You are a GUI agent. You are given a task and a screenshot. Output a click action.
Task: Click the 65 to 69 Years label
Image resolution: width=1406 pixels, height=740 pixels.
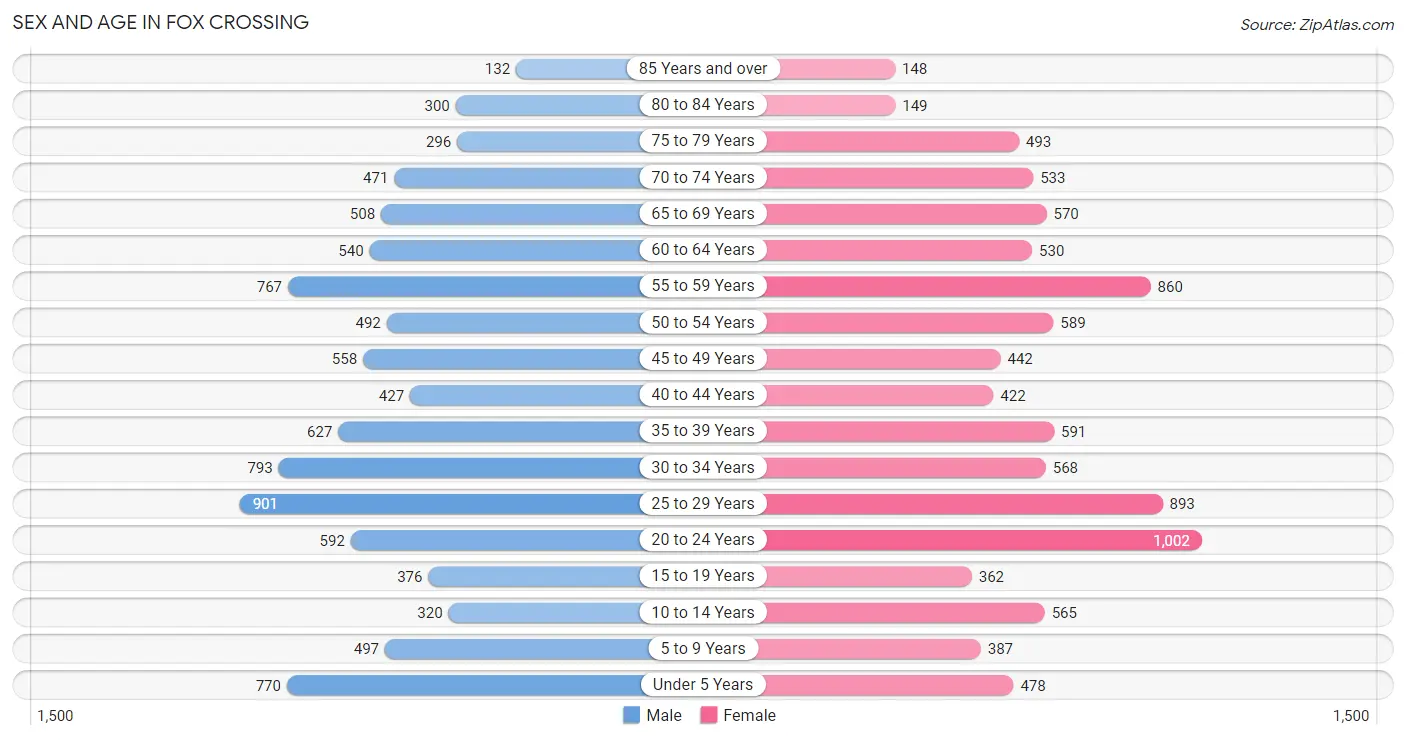pos(703,213)
